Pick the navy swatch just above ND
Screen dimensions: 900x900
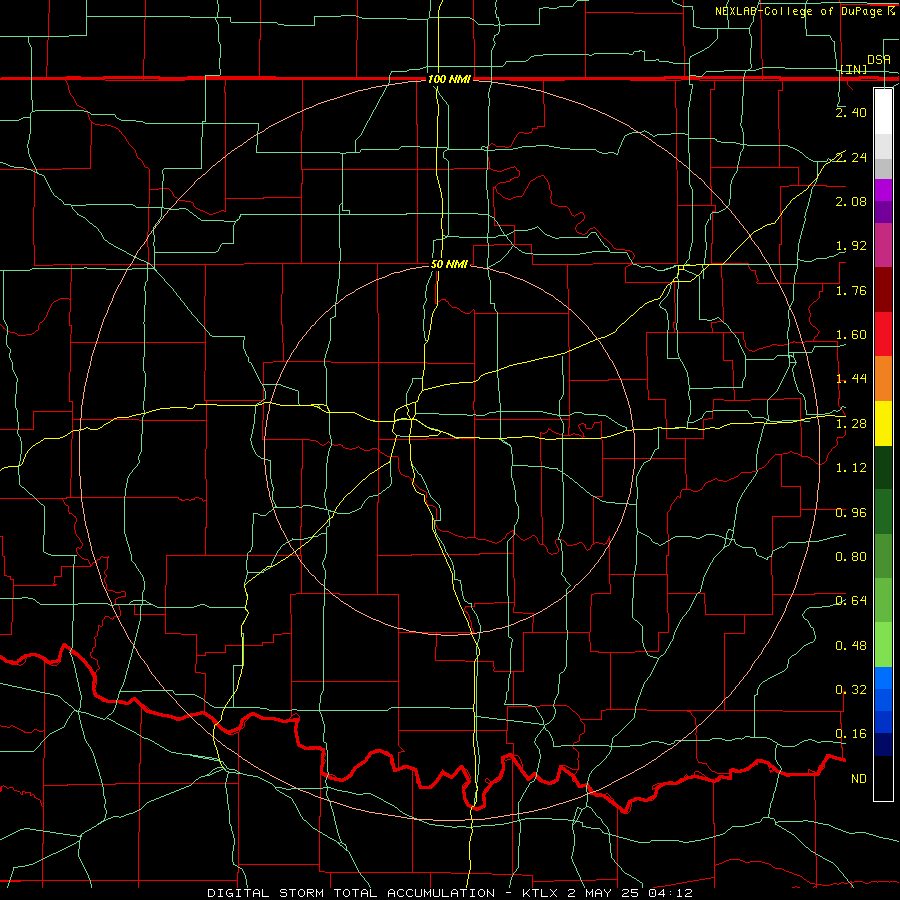883,745
